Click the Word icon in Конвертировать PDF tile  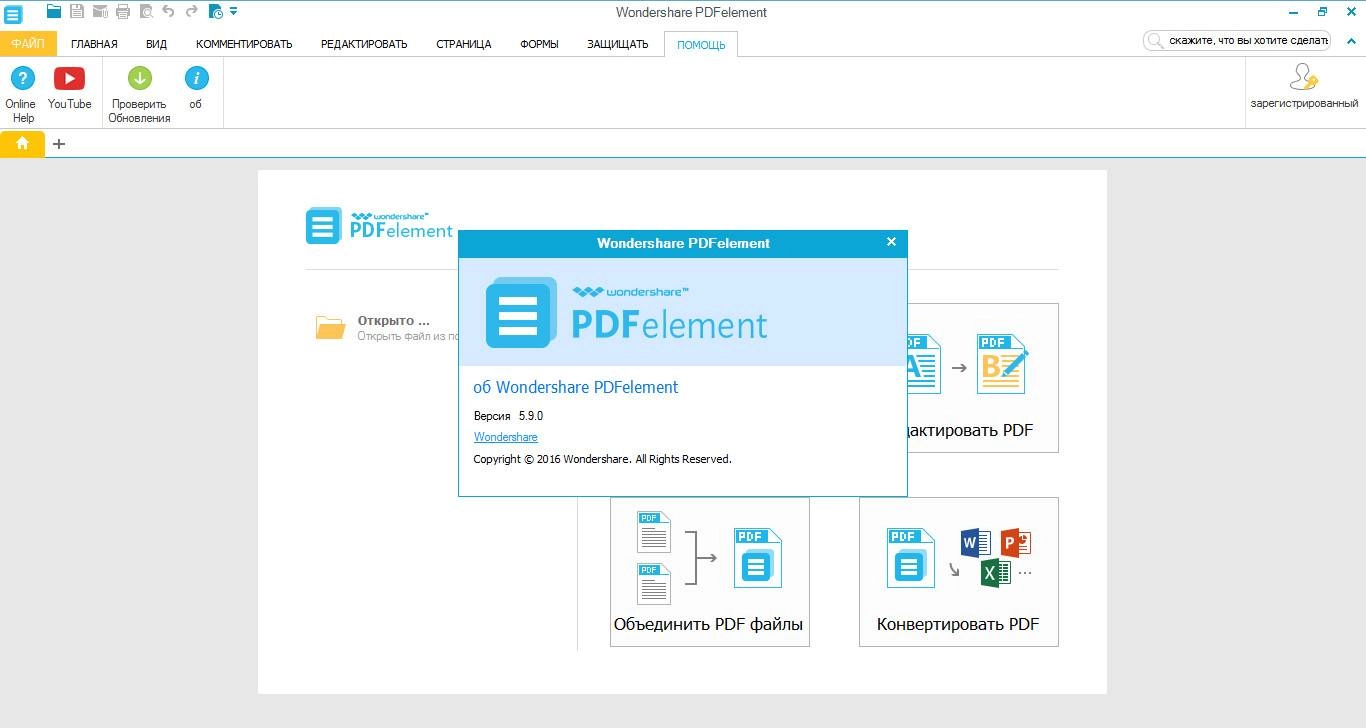(975, 543)
